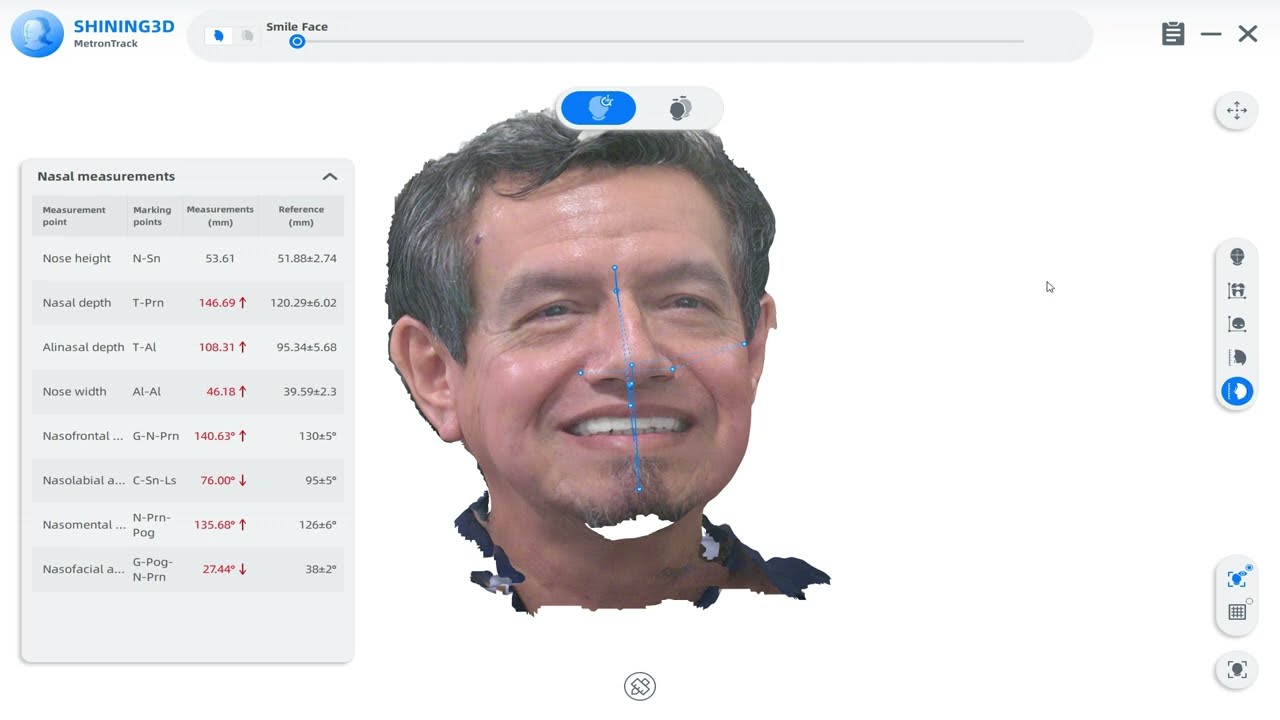Click the 53.61 measurement value
Viewport: 1280px width, 720px height.
[220, 258]
